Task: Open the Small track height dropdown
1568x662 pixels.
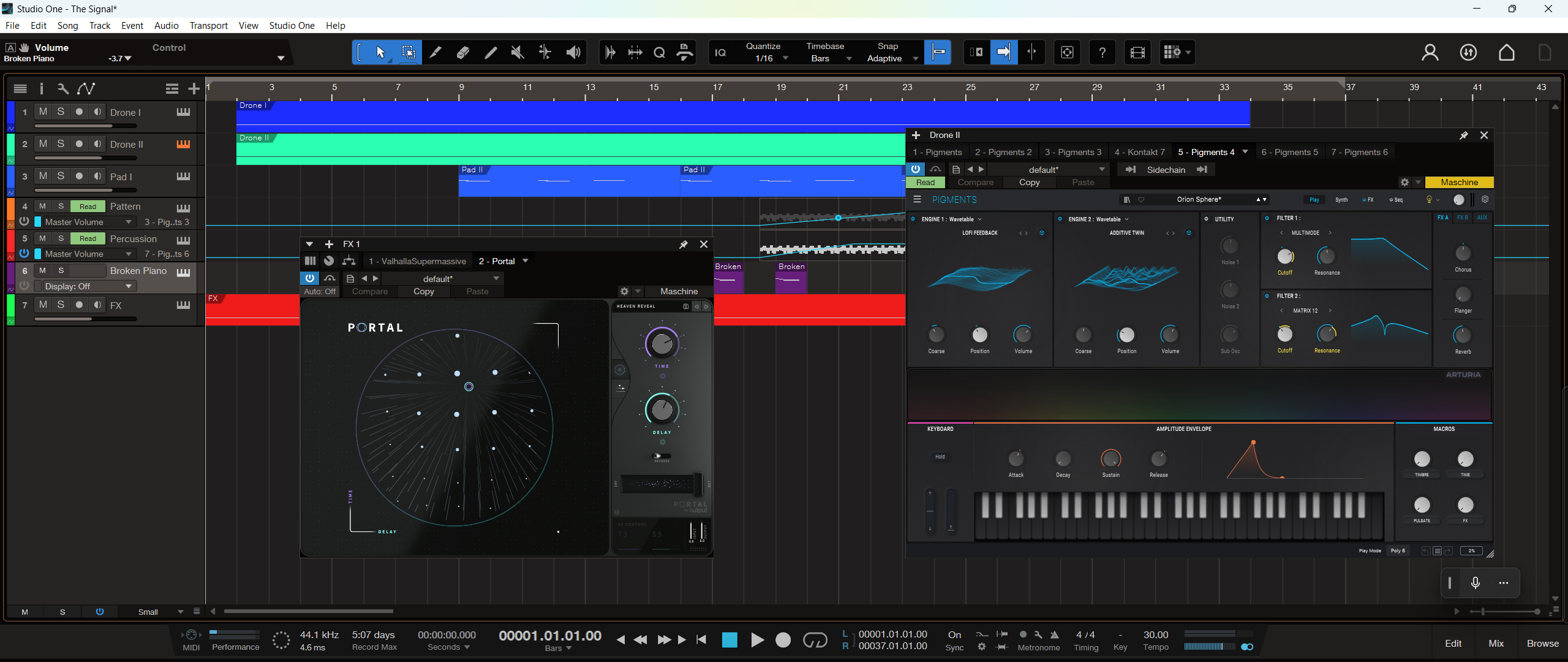Action: (x=160, y=612)
